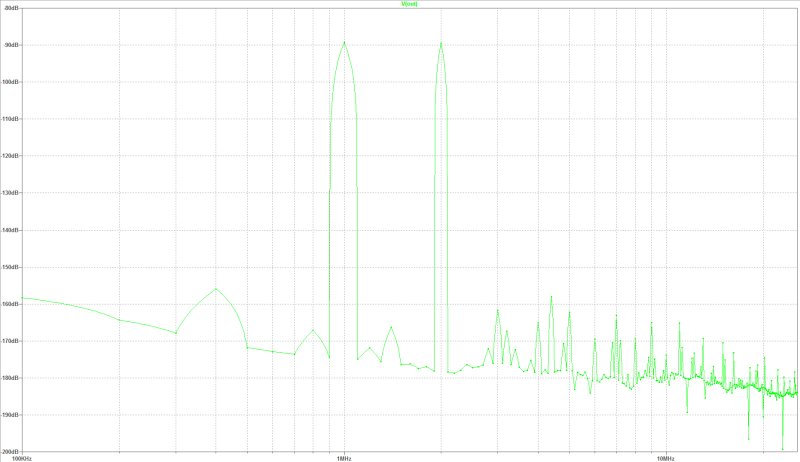Click the -140dB axis label

pos(10,230)
